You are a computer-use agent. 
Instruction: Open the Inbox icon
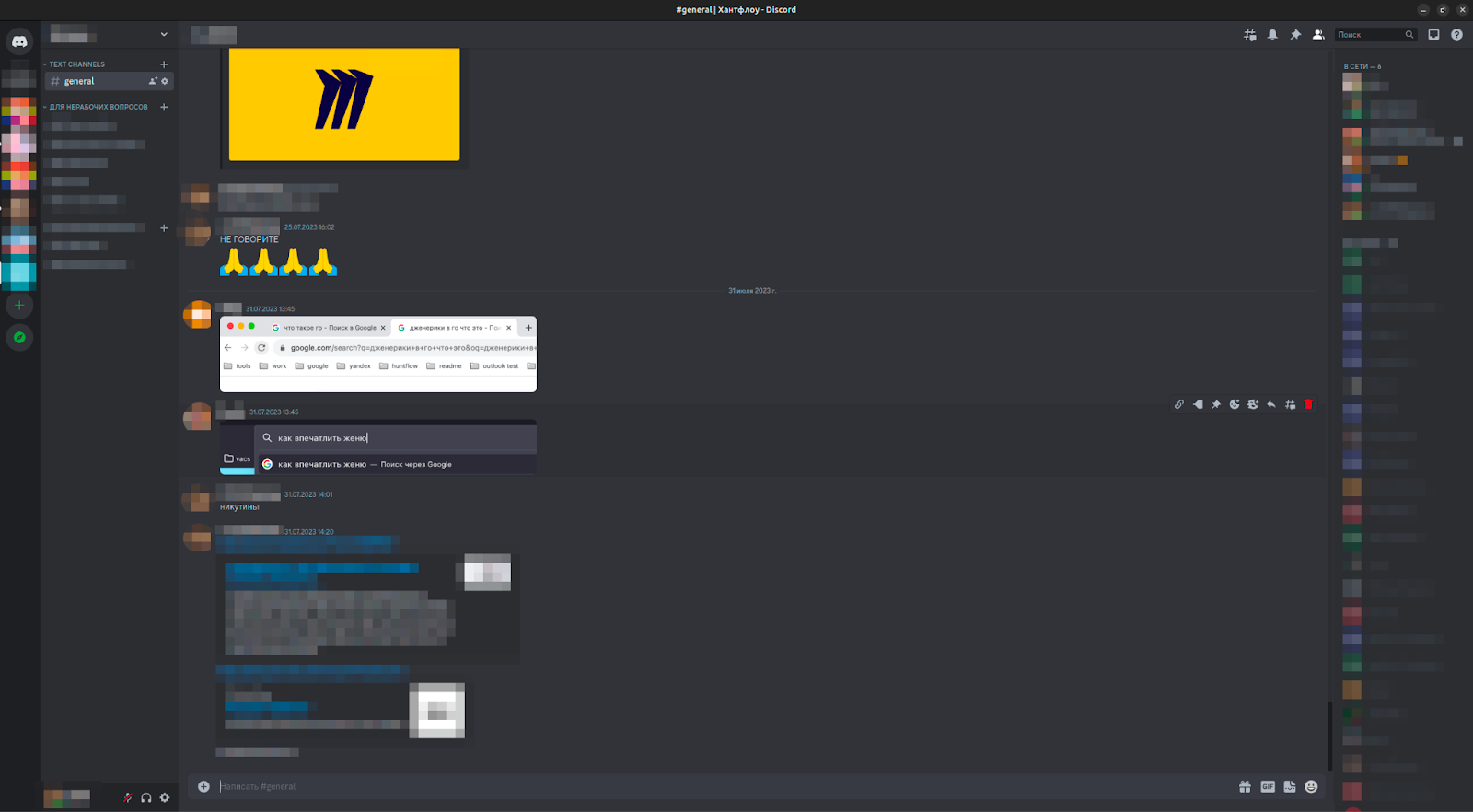click(1433, 35)
